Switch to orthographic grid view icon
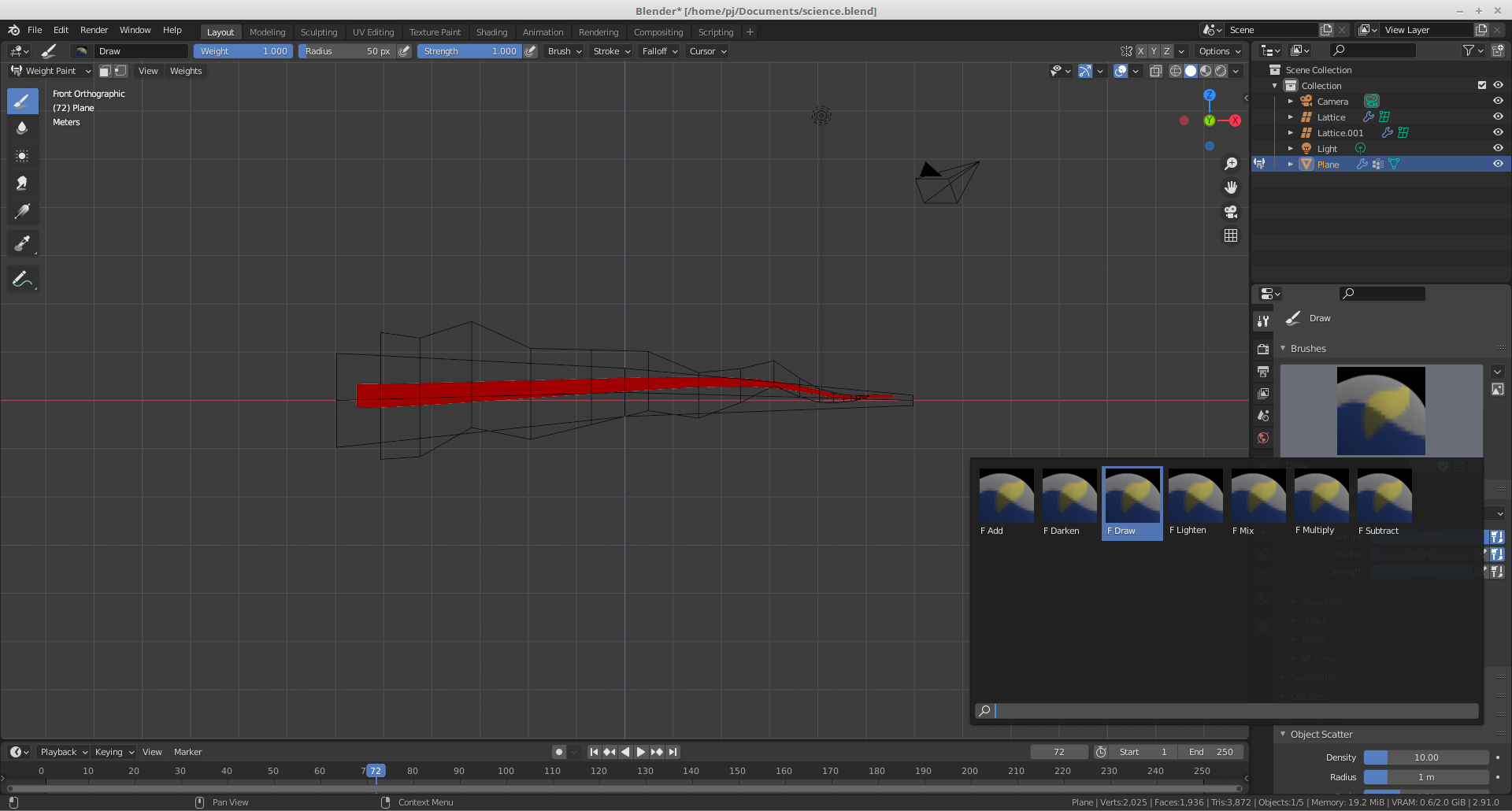 [1231, 235]
